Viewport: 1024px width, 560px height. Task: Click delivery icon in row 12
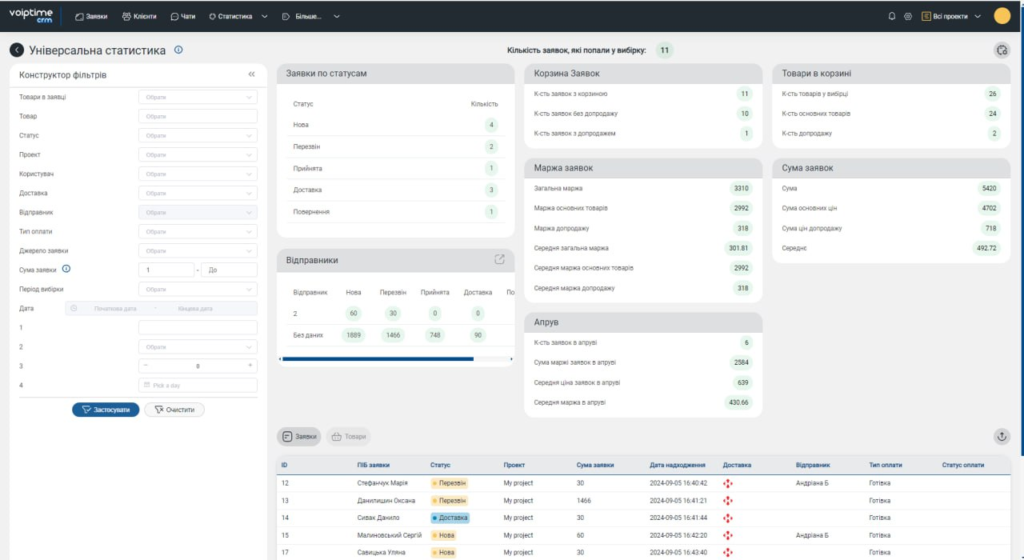pos(728,483)
